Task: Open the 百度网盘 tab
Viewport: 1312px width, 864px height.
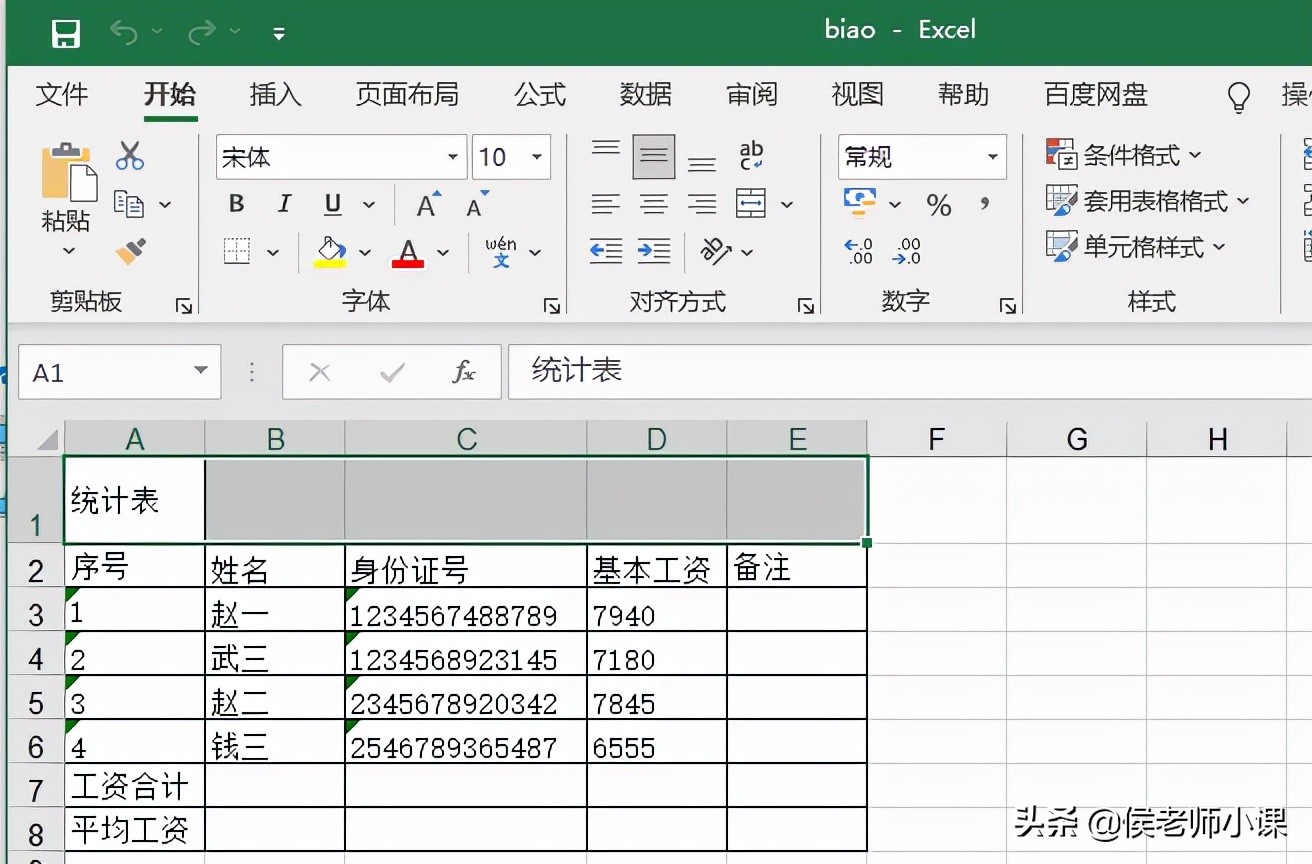Action: click(1096, 95)
